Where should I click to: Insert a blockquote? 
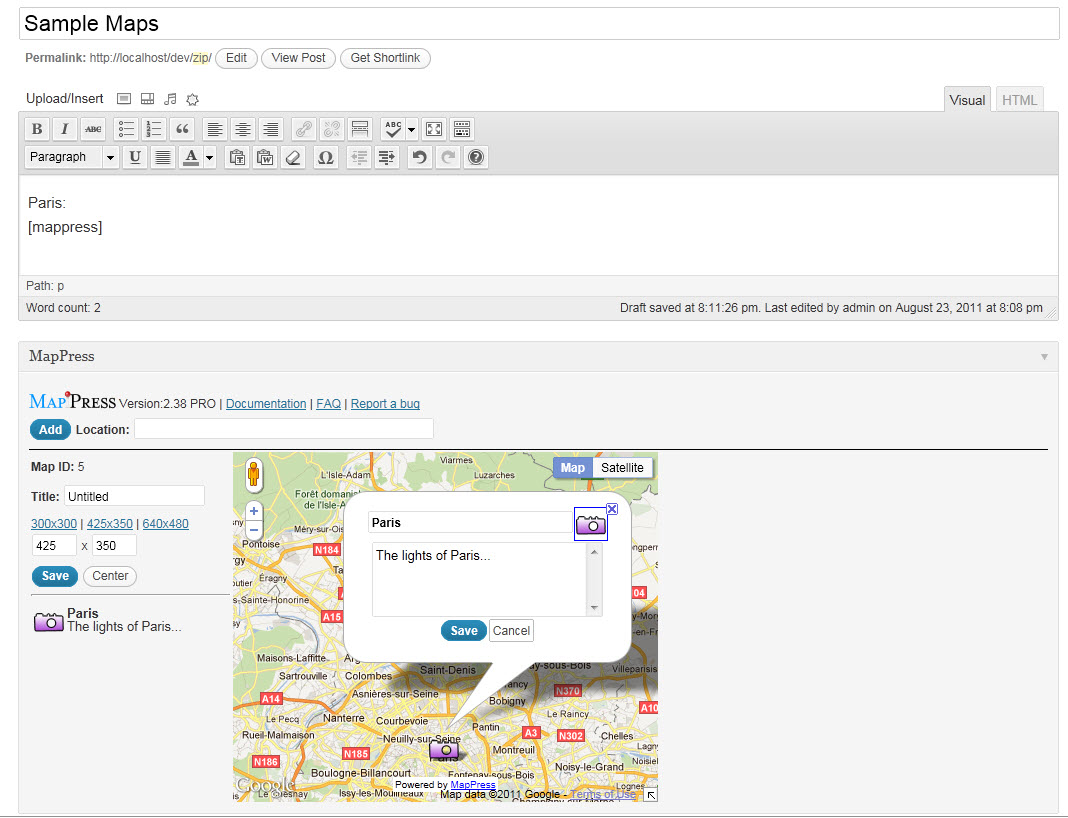coord(182,129)
